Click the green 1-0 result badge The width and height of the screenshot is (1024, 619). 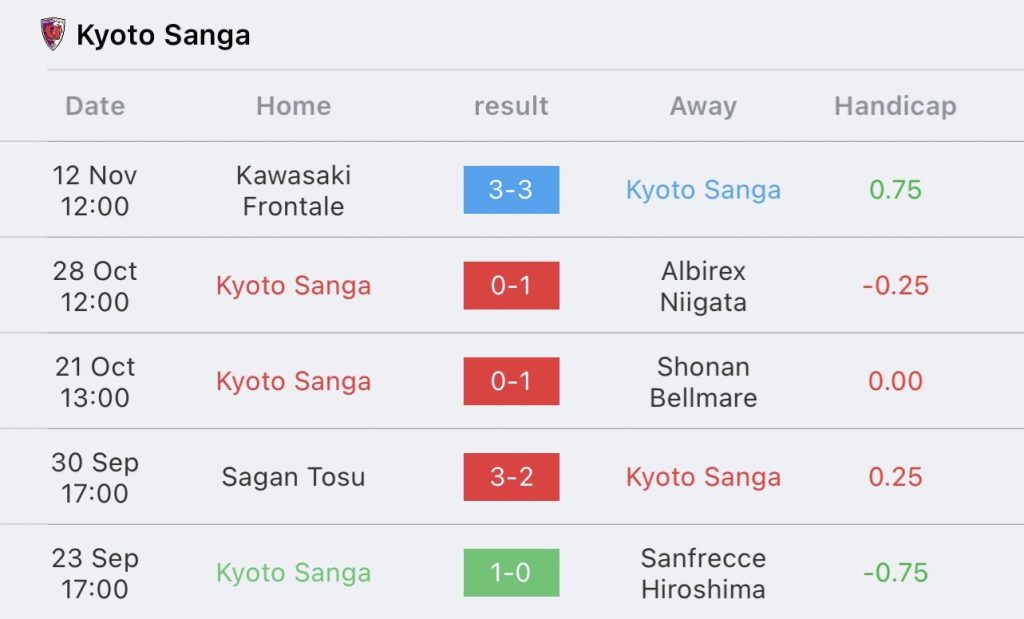(511, 573)
